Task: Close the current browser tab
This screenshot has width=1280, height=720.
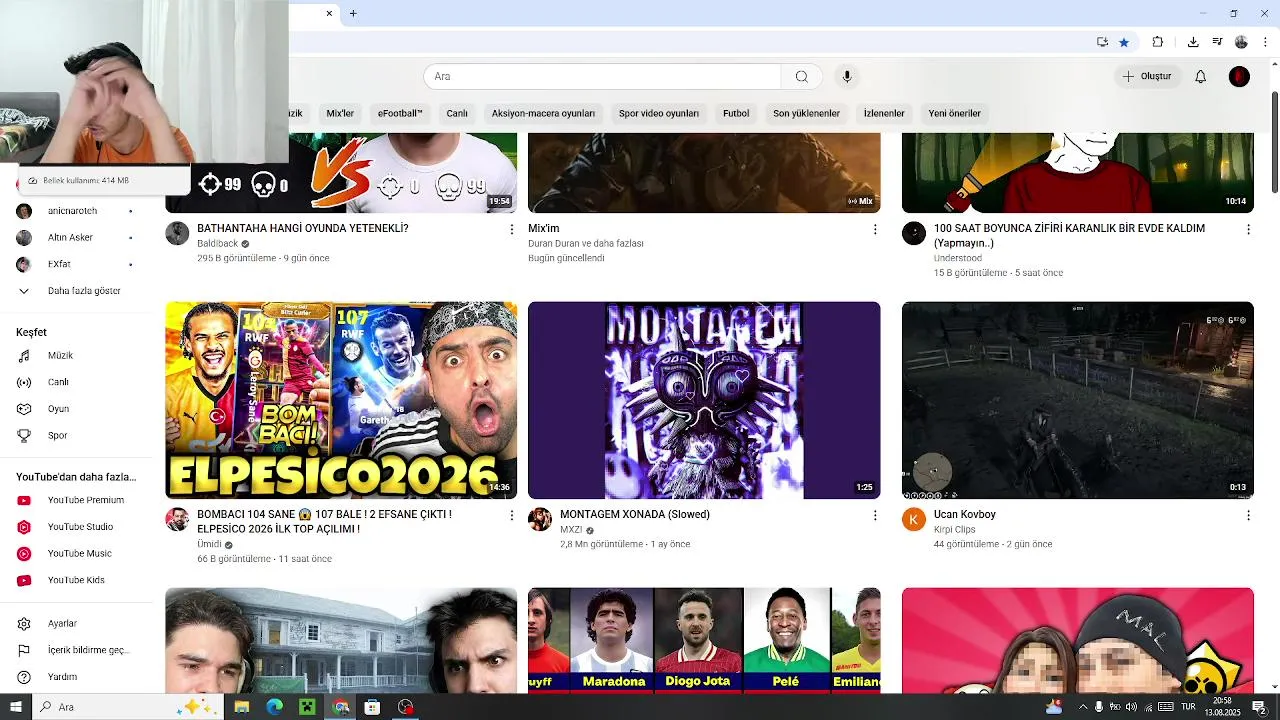Action: coord(329,13)
